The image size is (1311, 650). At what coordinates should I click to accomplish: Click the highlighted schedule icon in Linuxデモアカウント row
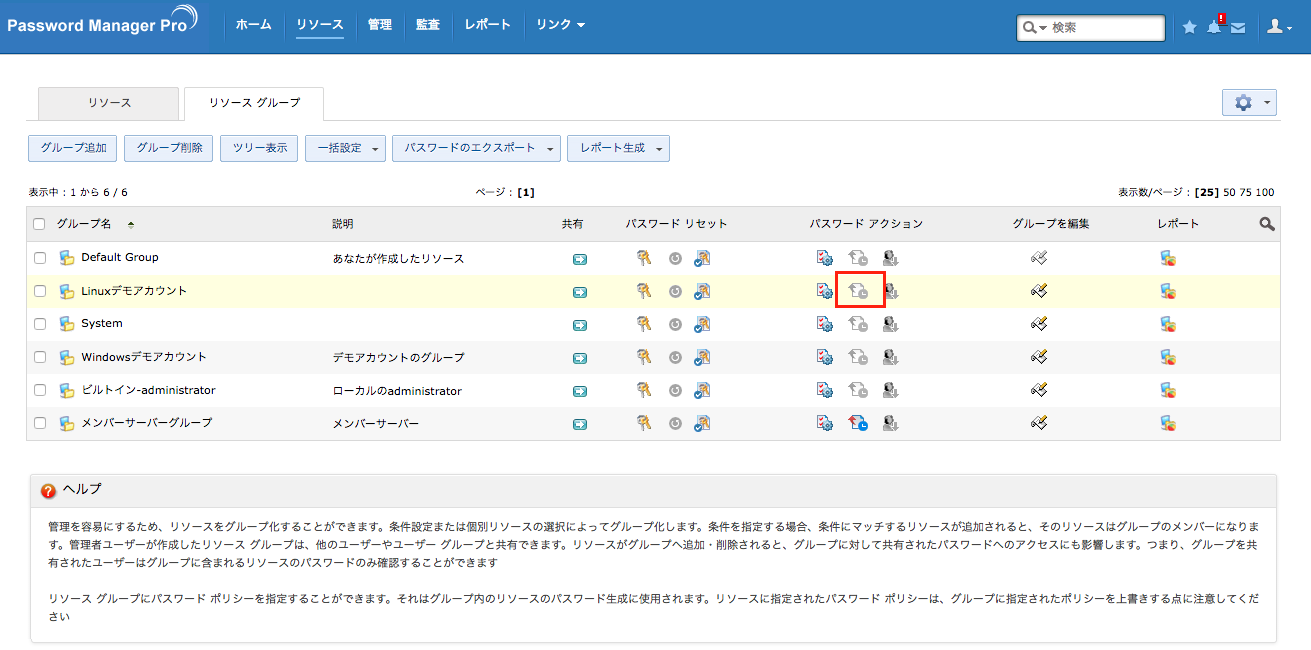tap(859, 291)
